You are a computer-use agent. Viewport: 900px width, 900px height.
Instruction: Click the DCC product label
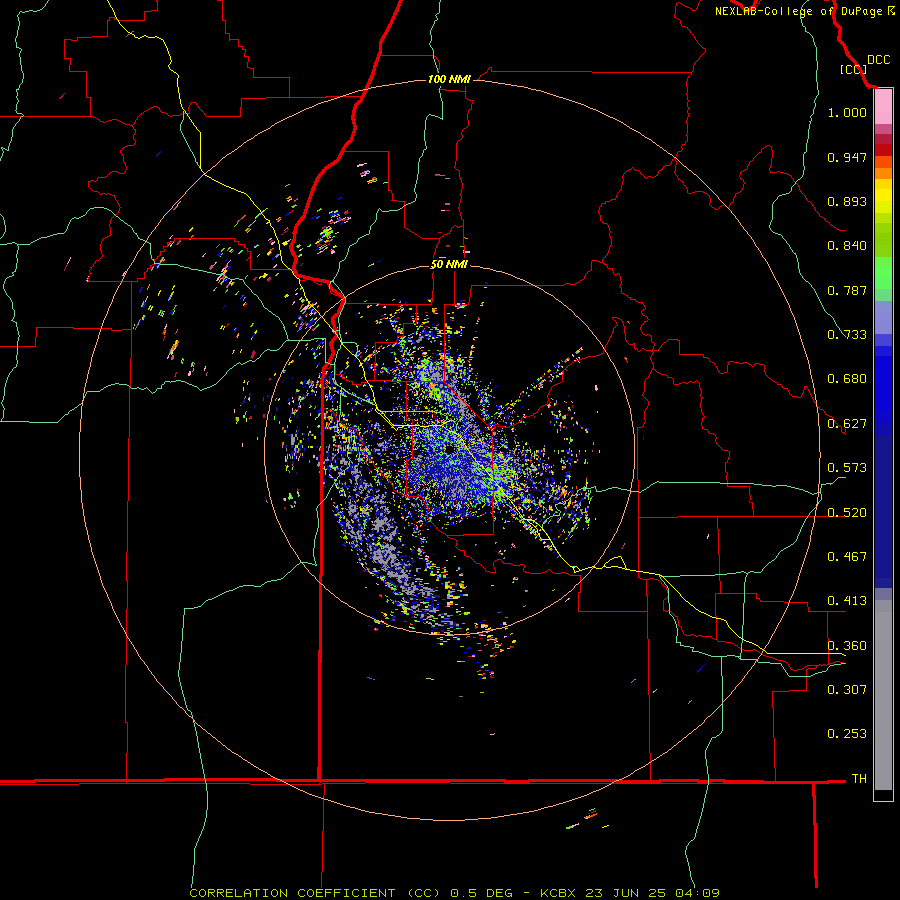[878, 60]
